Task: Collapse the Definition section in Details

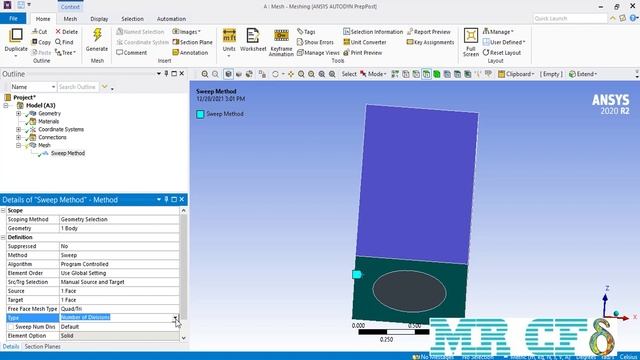Action: click(3, 238)
